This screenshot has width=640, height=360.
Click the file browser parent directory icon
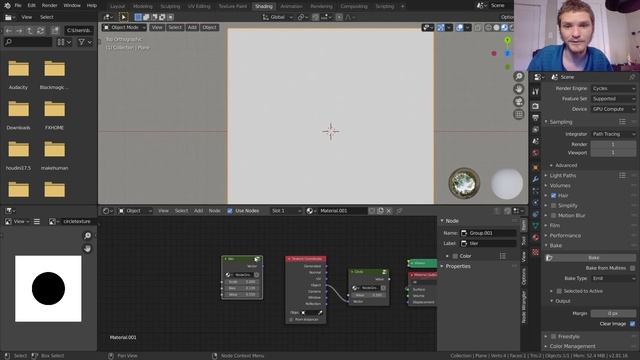point(29,31)
